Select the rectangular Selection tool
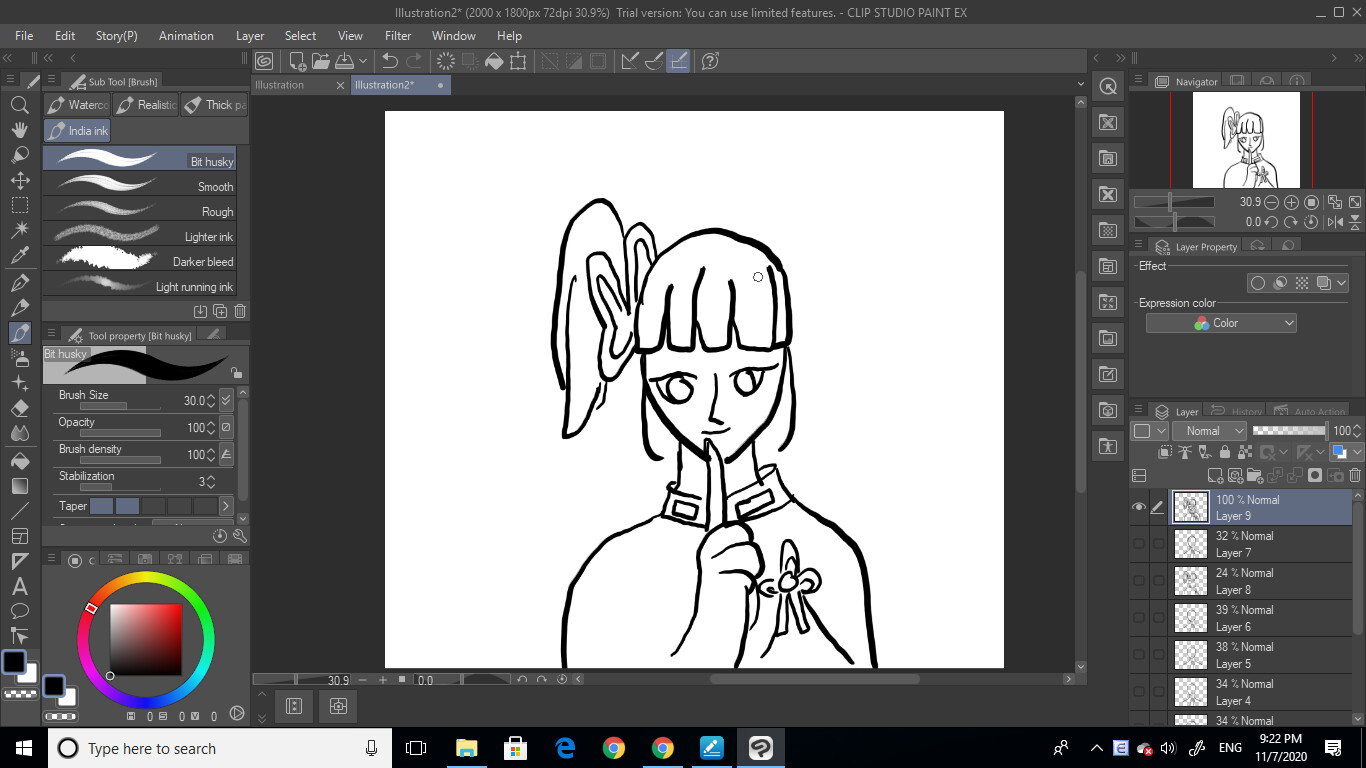The width and height of the screenshot is (1366, 768). (19, 205)
